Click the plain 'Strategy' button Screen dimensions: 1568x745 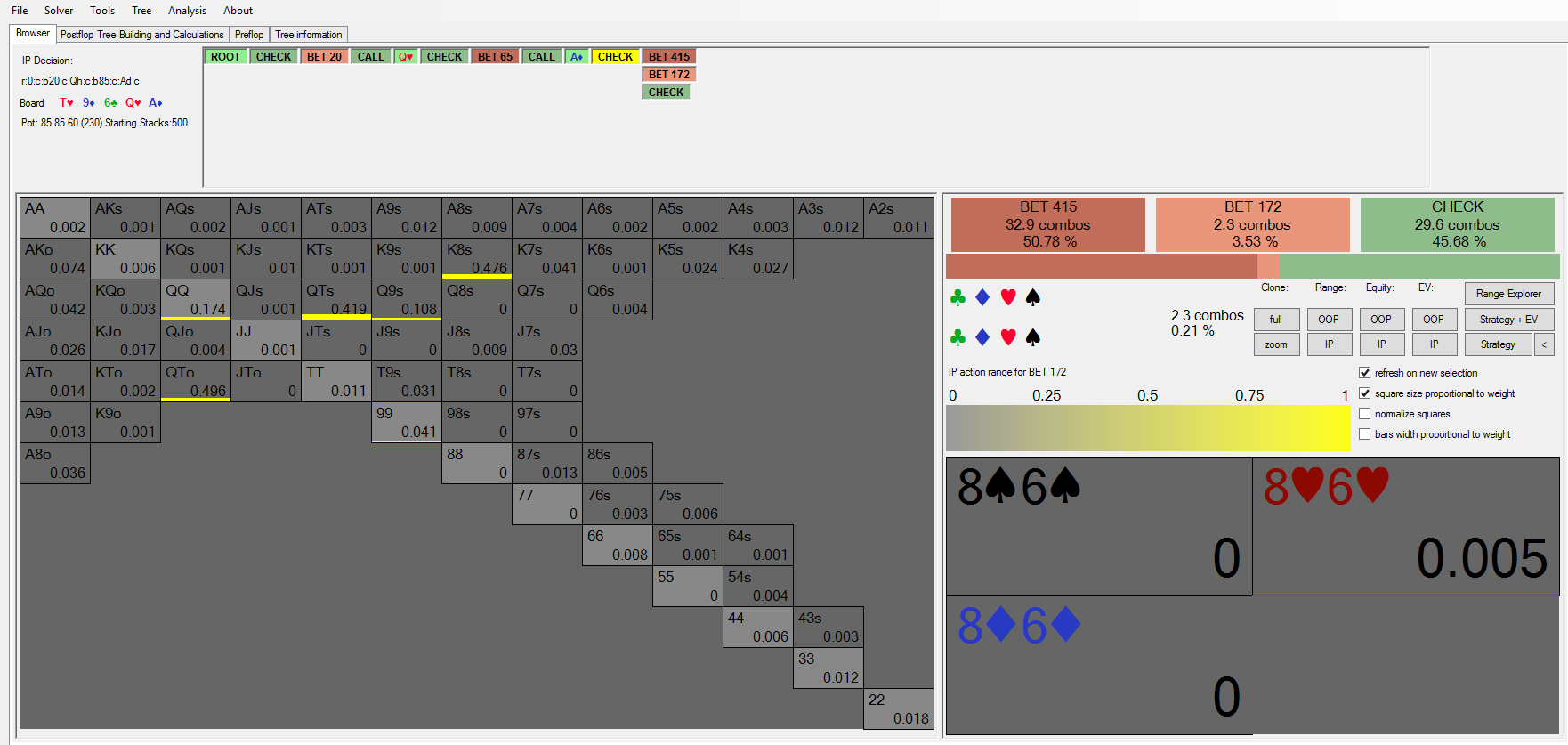1499,344
